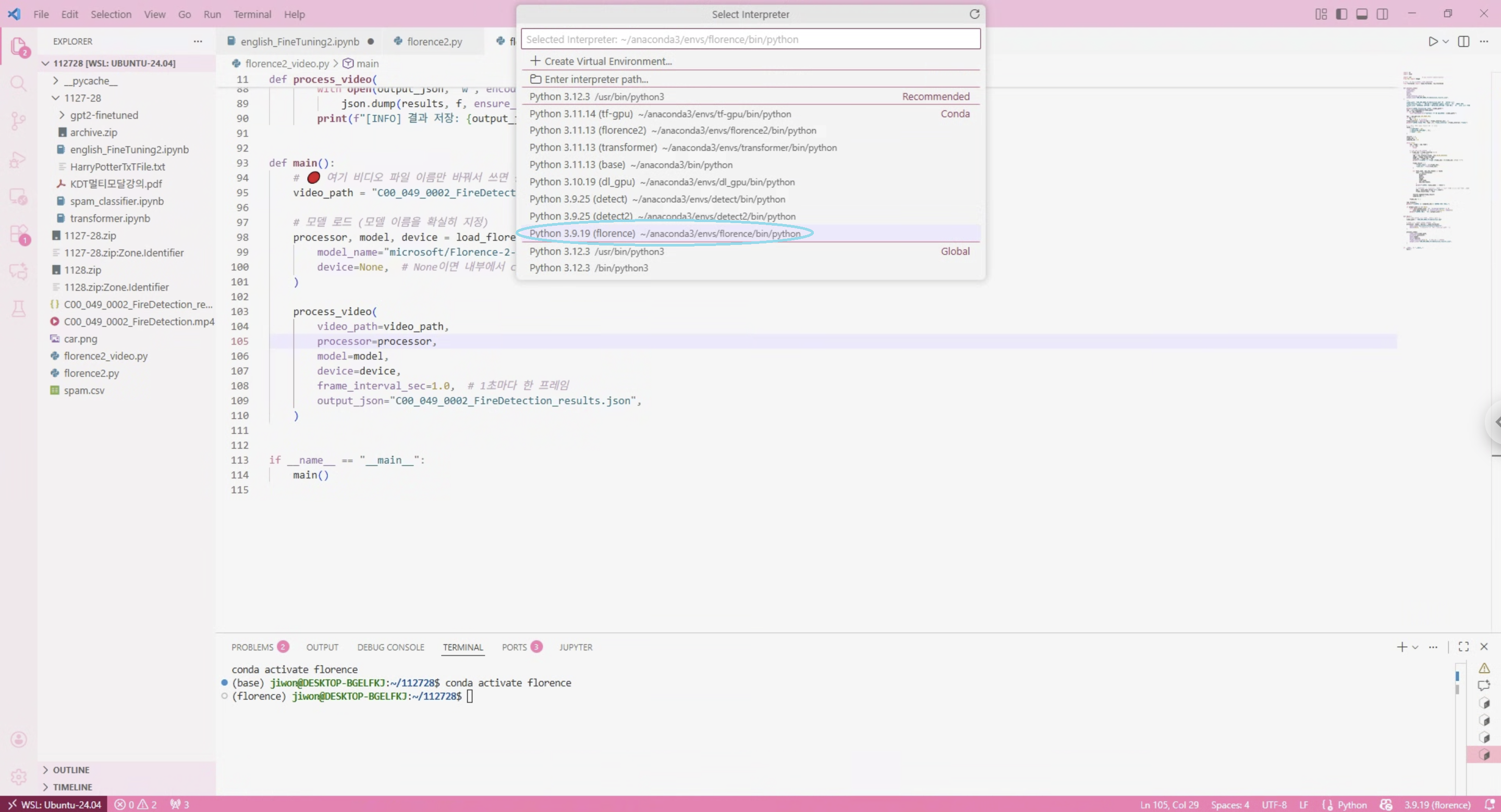Click the Run Python File play button
The width and height of the screenshot is (1501, 812).
pyautogui.click(x=1433, y=41)
